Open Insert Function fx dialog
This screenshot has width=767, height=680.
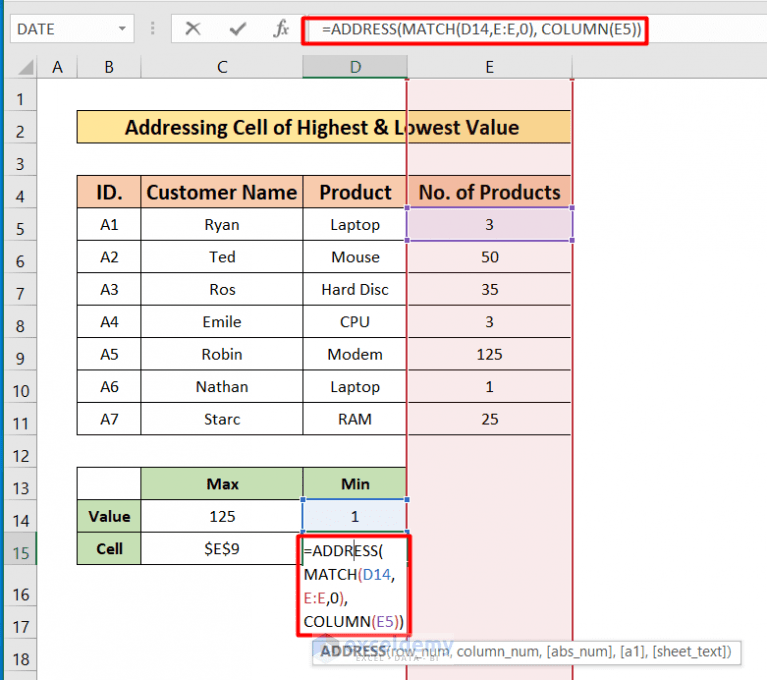pyautogui.click(x=281, y=29)
